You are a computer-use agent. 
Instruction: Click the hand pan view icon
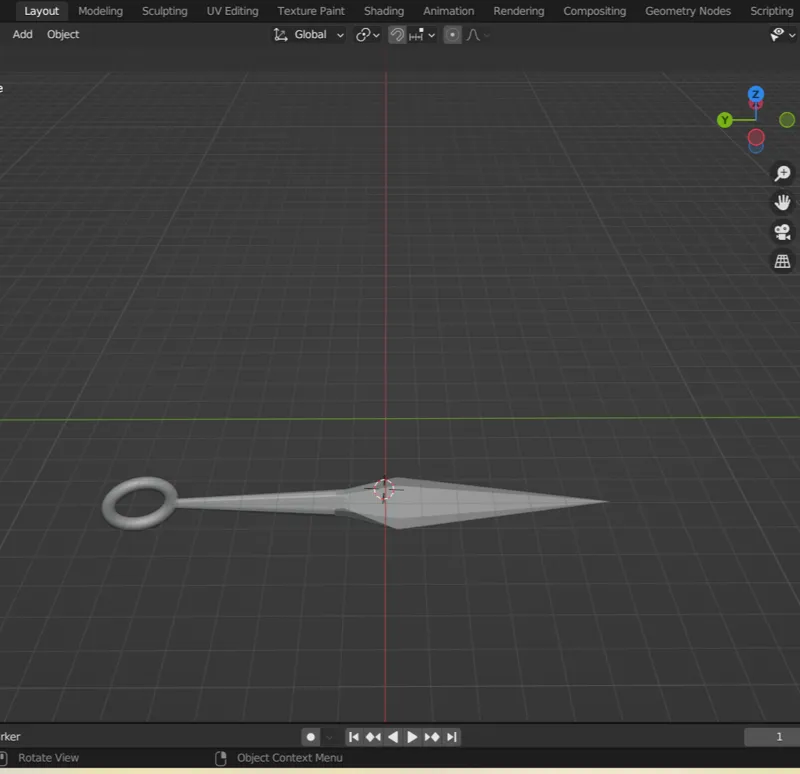click(782, 203)
